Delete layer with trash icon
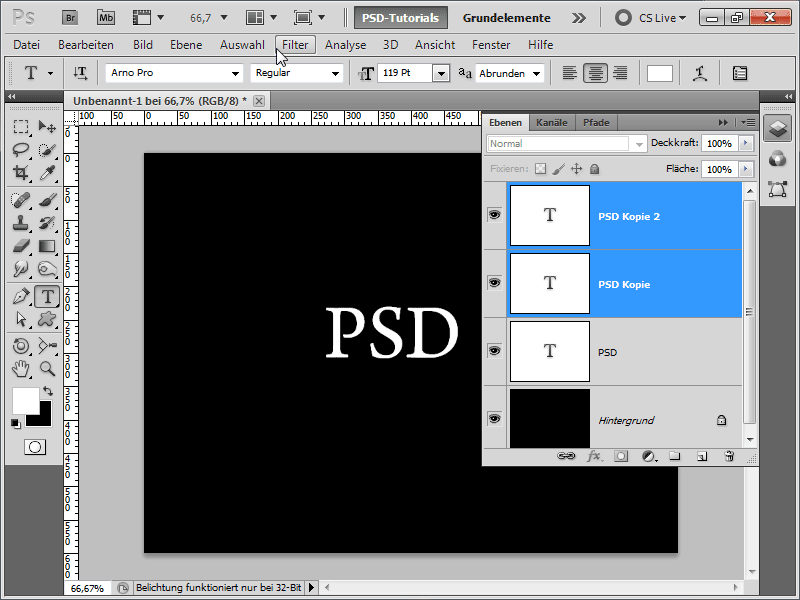The height and width of the screenshot is (600, 800). (729, 456)
